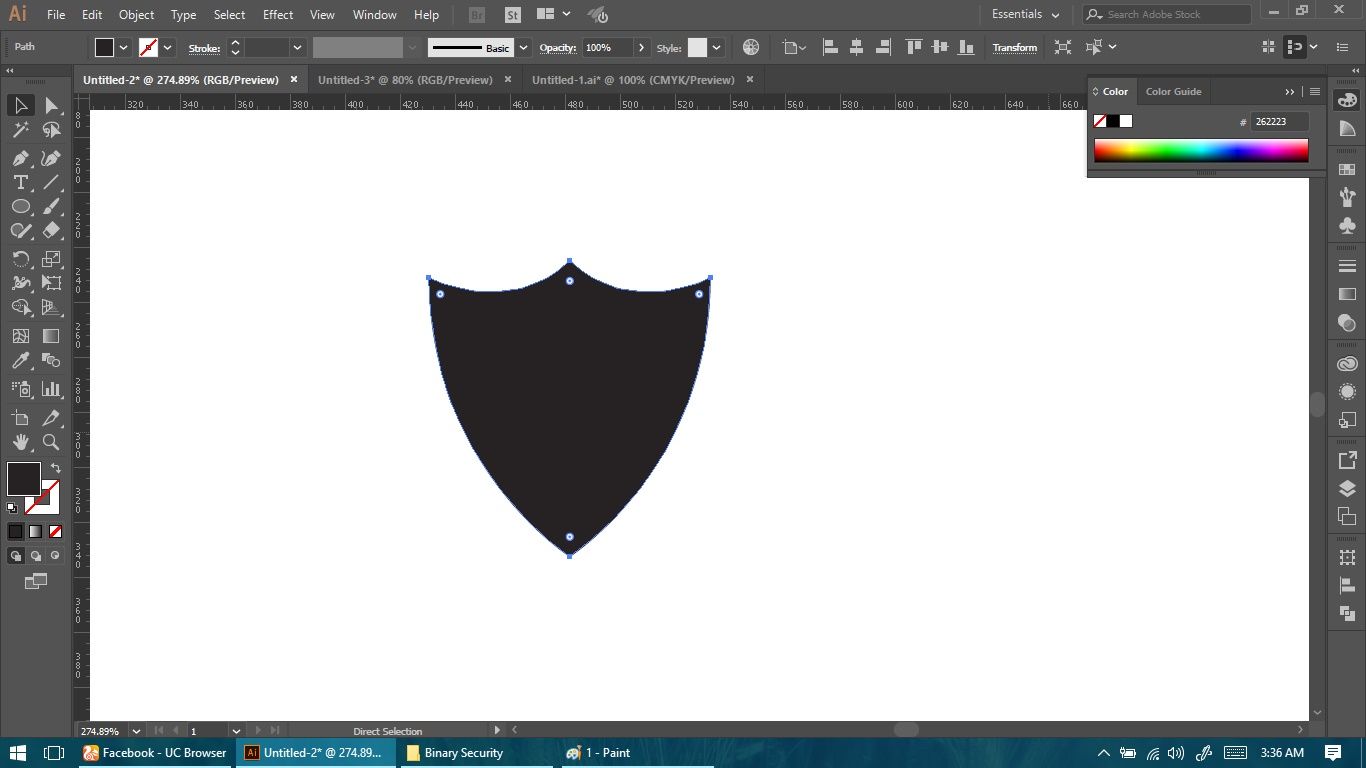Reset to default fill and stroke
This screenshot has width=1366, height=768.
(x=12, y=508)
